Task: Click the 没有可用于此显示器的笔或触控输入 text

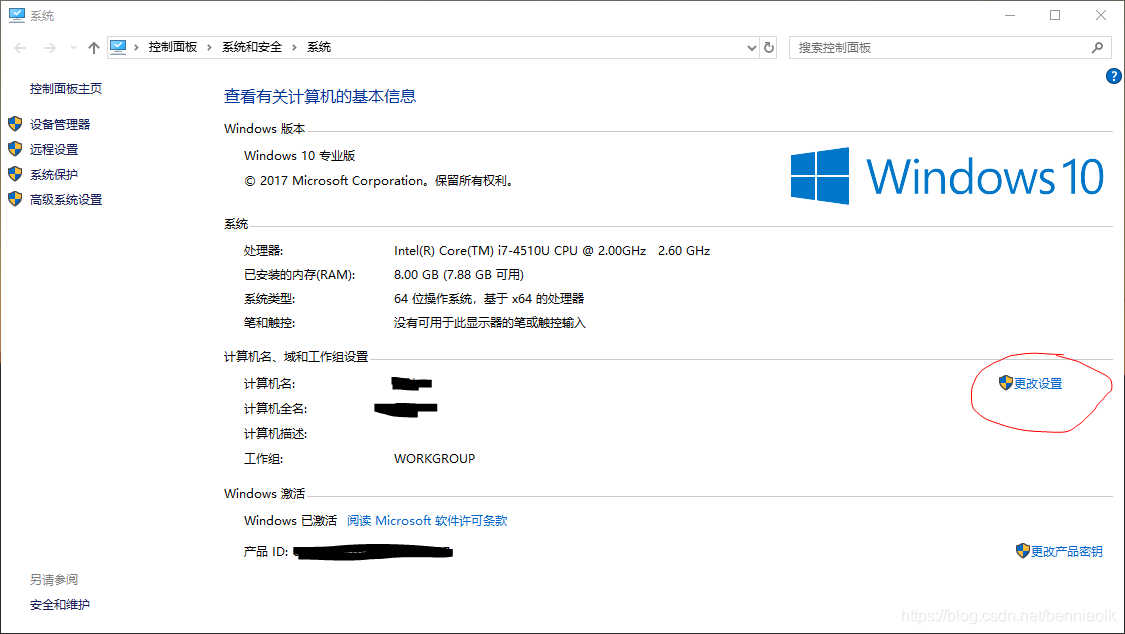Action: [x=489, y=323]
